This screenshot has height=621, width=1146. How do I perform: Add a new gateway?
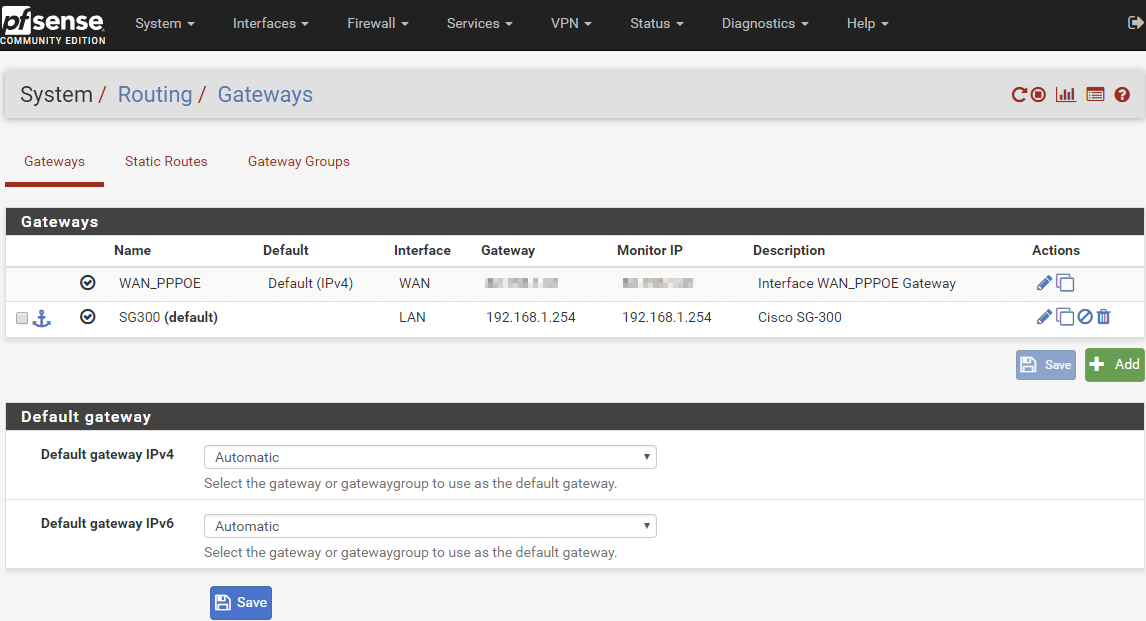[1113, 364]
